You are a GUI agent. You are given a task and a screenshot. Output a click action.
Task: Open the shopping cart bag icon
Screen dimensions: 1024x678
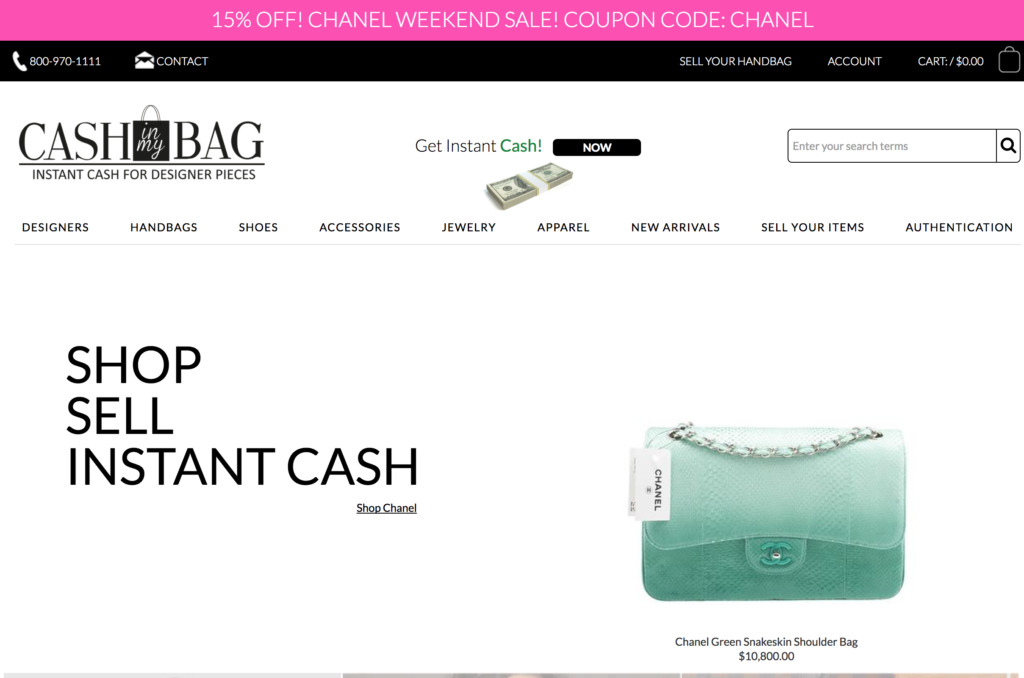(x=1009, y=59)
